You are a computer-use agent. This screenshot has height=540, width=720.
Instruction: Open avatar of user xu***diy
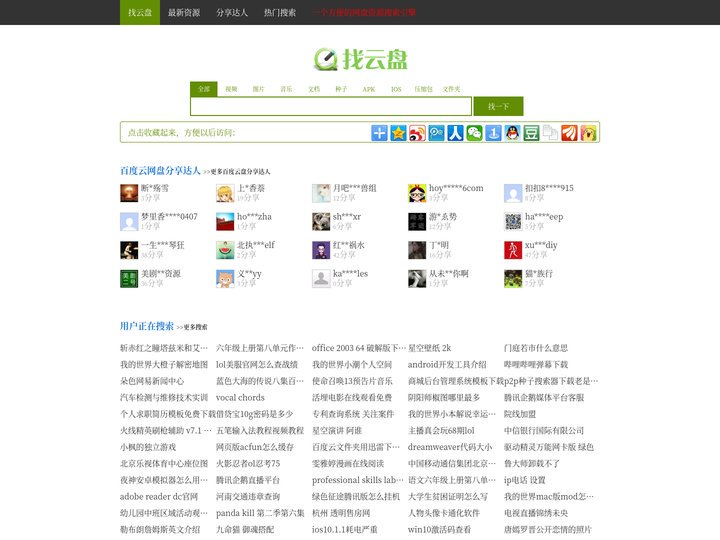513,250
